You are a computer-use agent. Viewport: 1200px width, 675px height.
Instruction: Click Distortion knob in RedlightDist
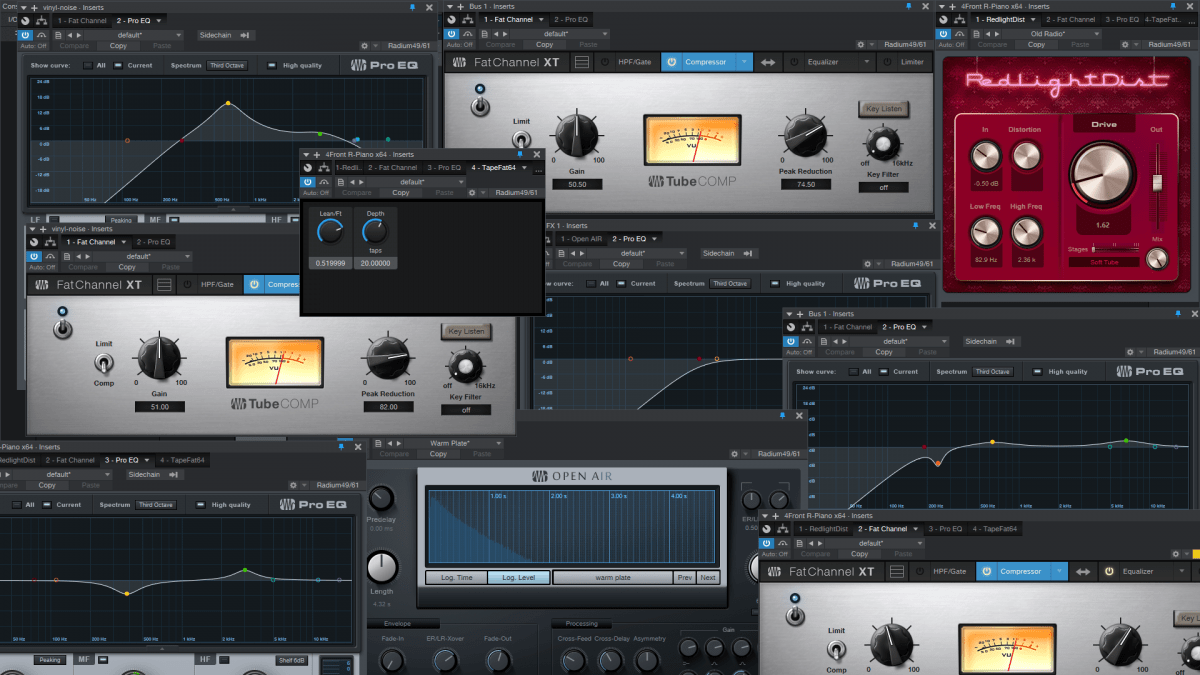[x=1026, y=155]
